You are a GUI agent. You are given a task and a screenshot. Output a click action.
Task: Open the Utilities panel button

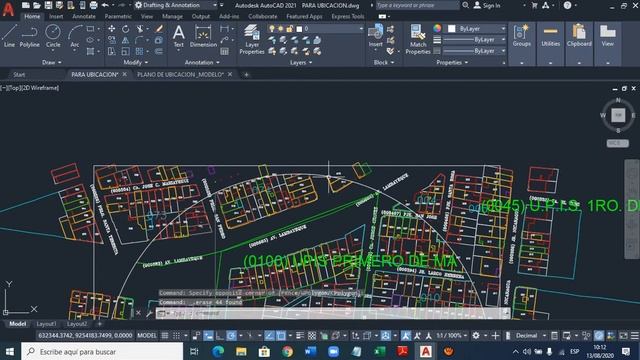550,36
